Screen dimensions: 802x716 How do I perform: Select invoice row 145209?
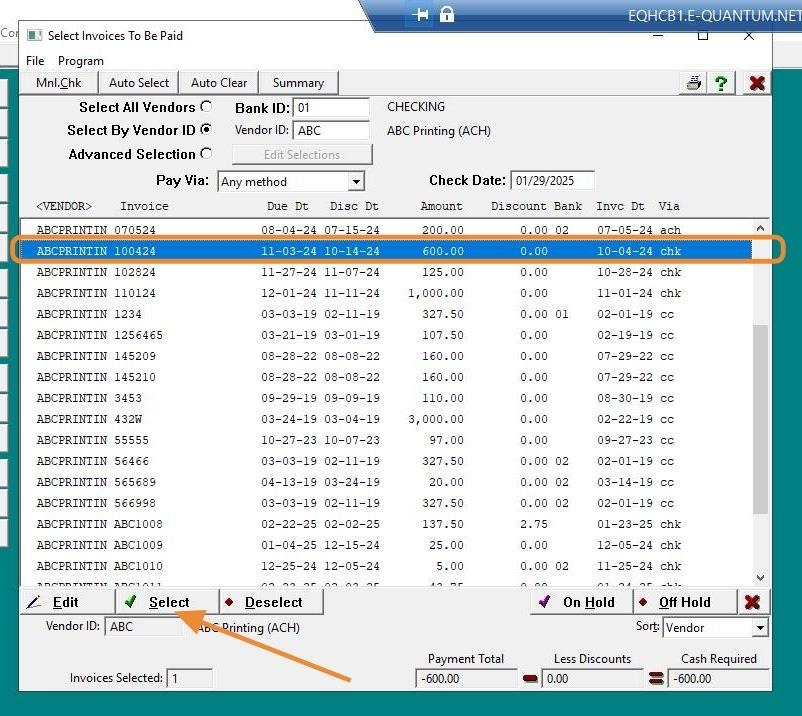386,356
